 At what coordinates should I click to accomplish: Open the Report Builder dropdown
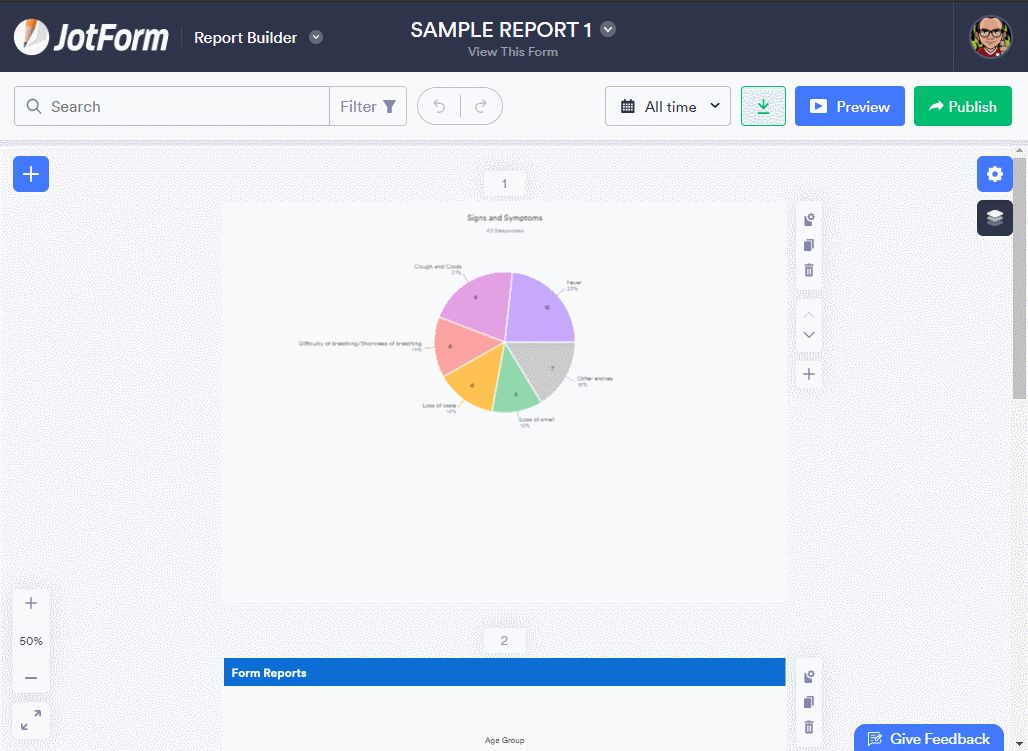click(316, 37)
